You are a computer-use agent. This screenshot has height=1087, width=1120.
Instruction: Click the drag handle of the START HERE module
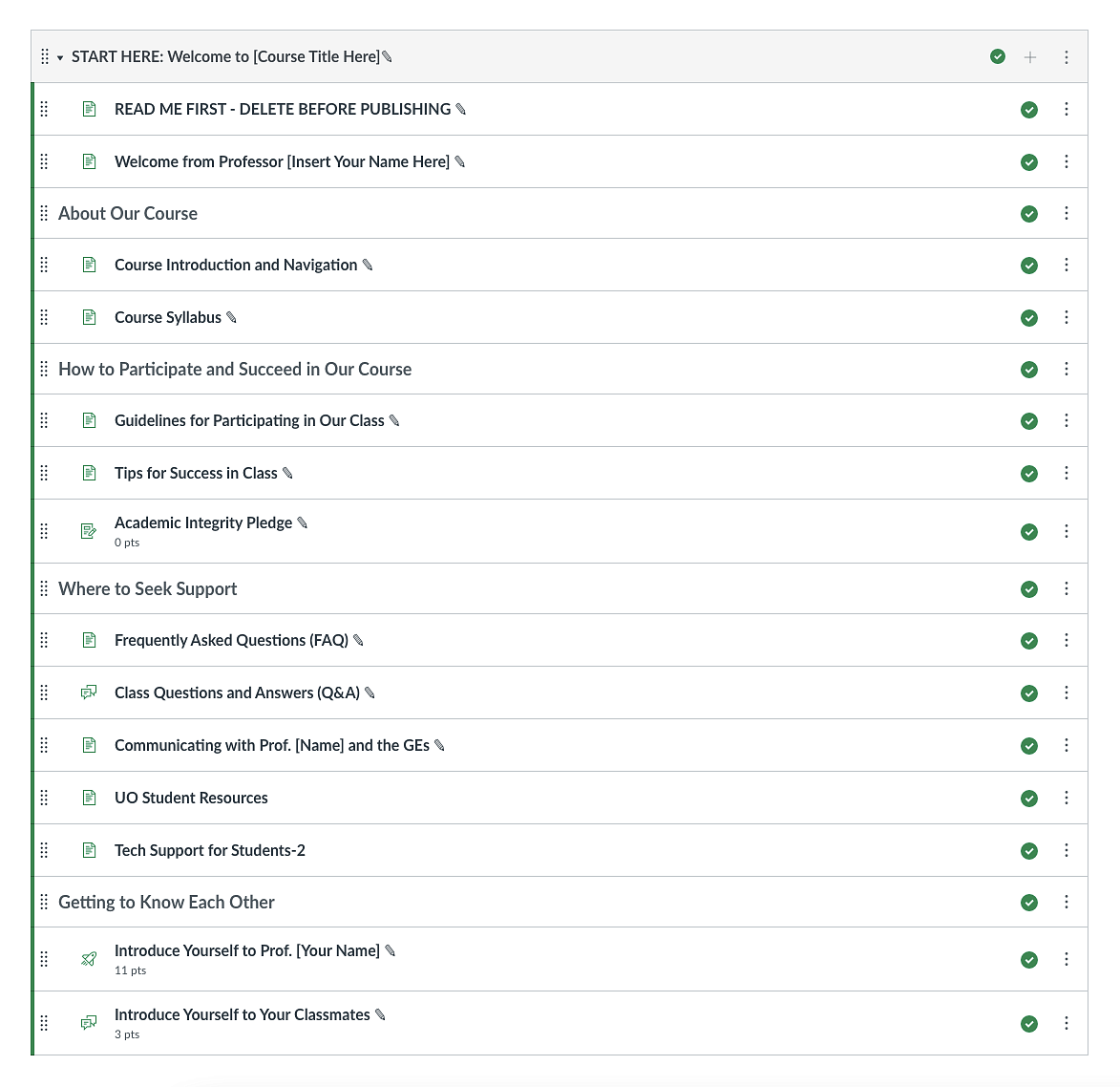[45, 56]
